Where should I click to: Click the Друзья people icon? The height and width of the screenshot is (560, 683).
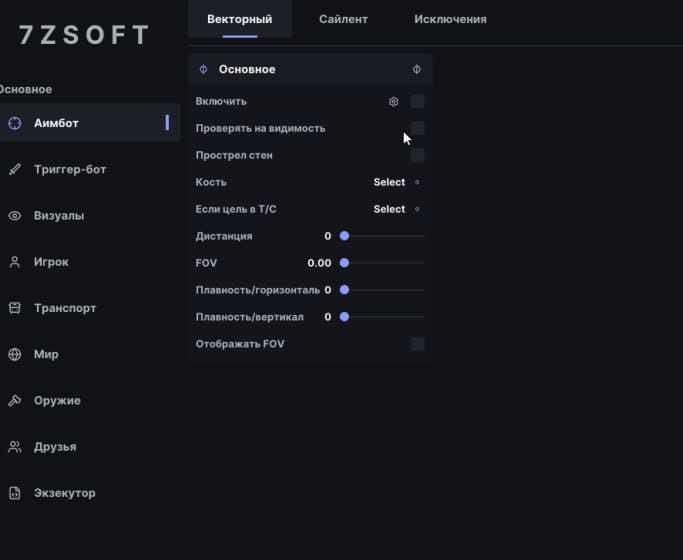click(x=15, y=447)
